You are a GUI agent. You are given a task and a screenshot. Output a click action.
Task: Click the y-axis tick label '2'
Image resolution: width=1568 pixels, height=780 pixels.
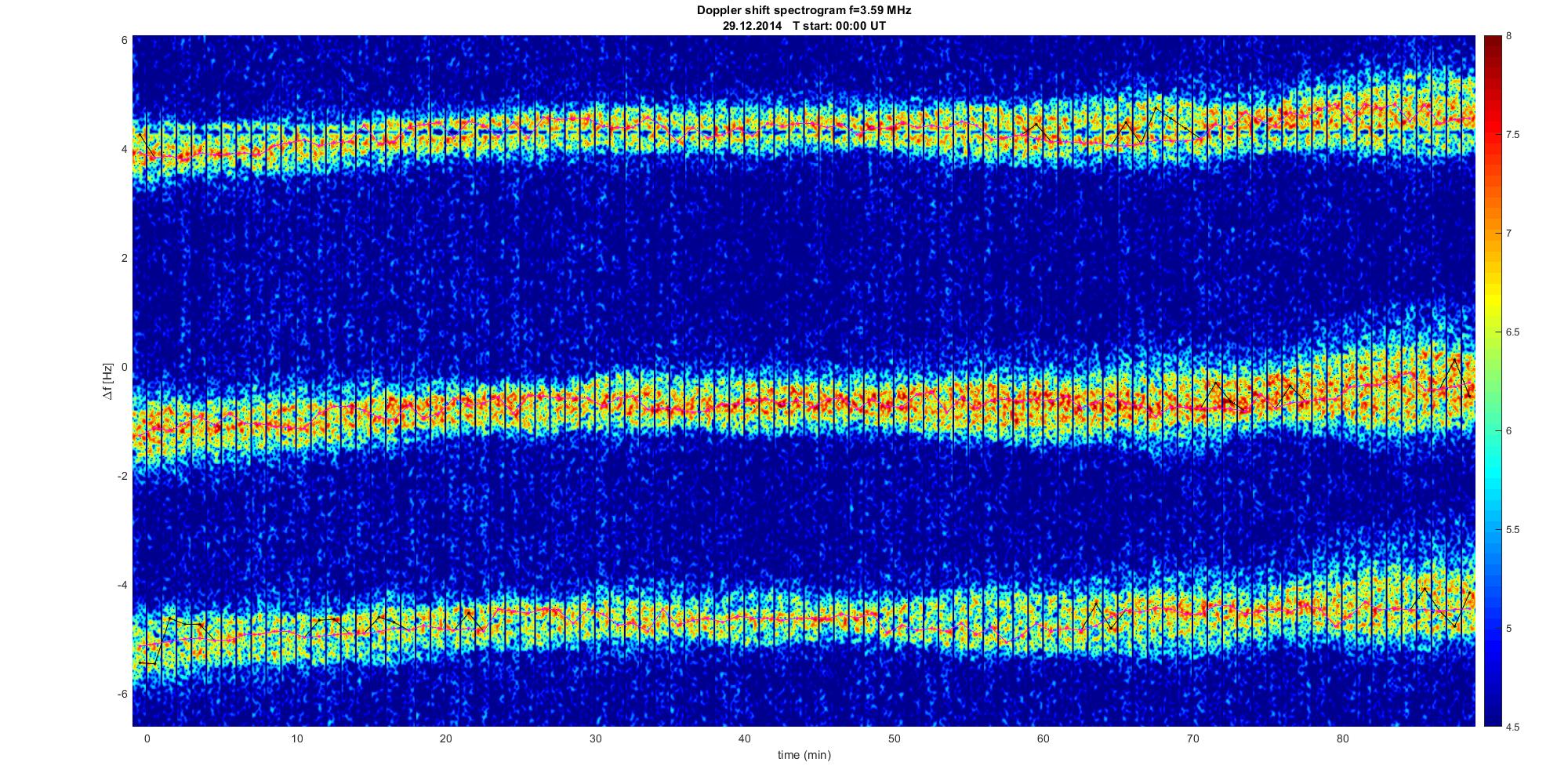[x=125, y=258]
